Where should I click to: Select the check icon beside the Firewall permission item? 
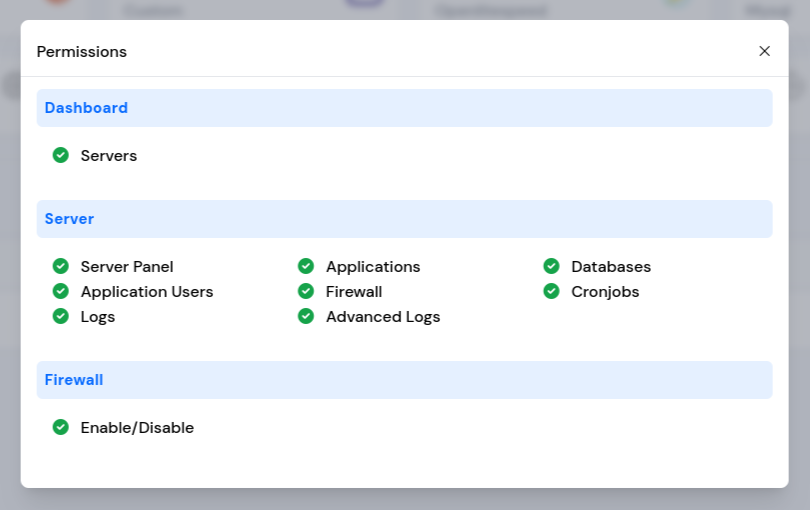tap(306, 292)
